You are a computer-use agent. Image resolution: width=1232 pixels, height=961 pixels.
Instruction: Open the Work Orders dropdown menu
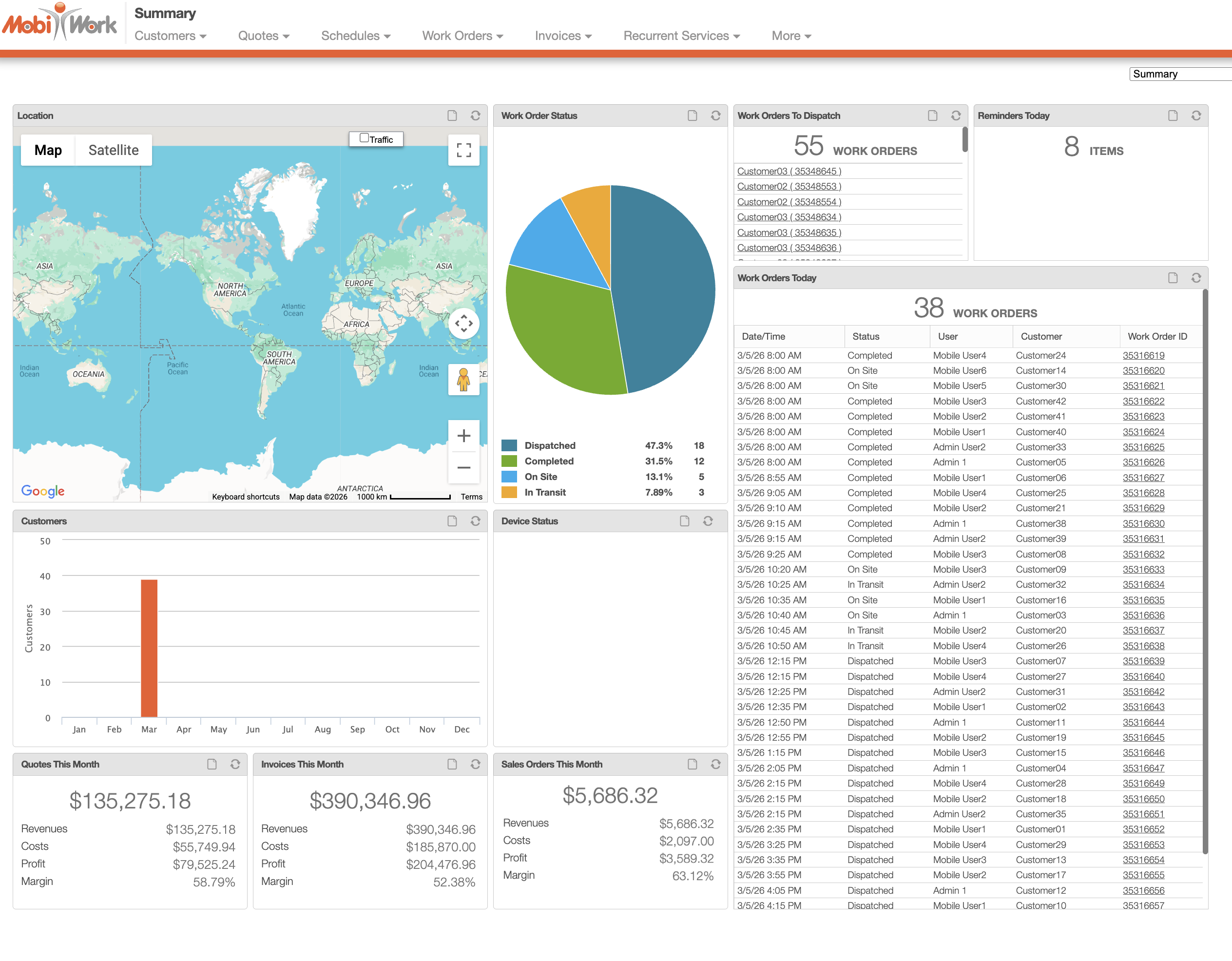[462, 36]
